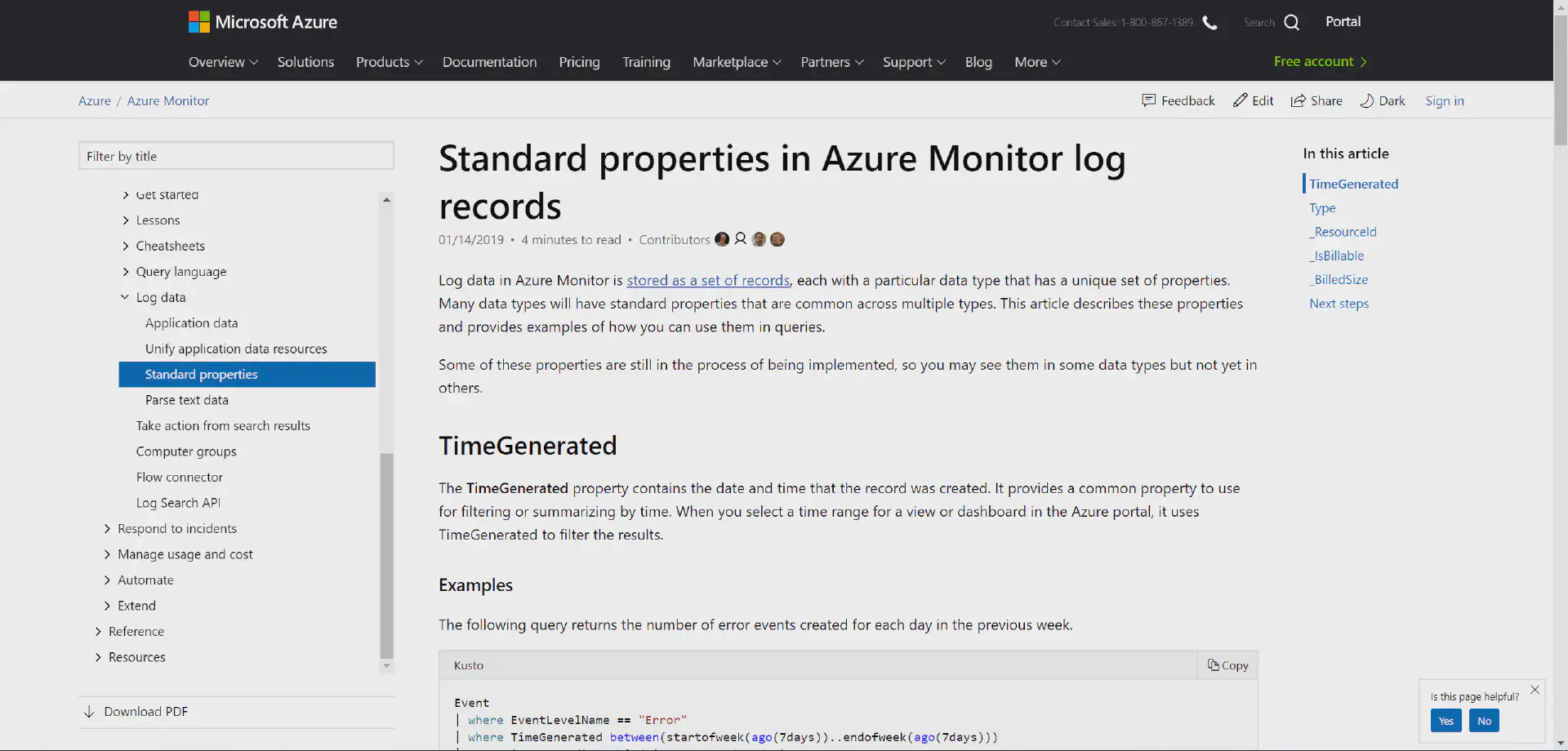Image resolution: width=1568 pixels, height=751 pixels.
Task: Expand the Extend tree node
Action: coord(107,606)
